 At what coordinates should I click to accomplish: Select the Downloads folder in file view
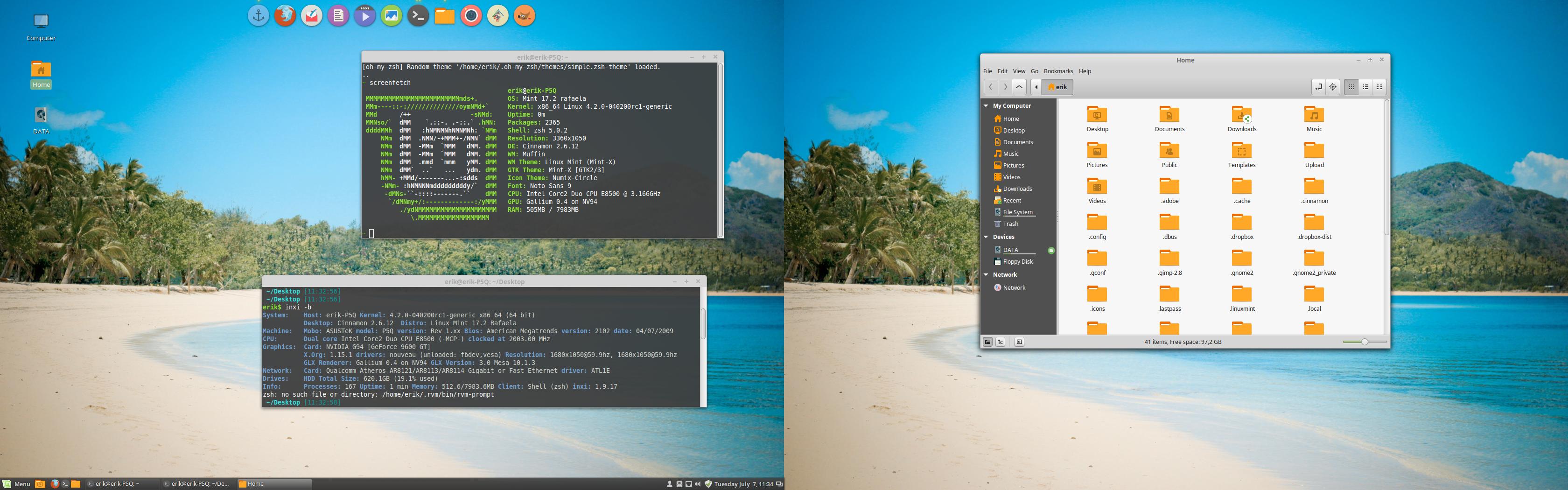point(1242,119)
